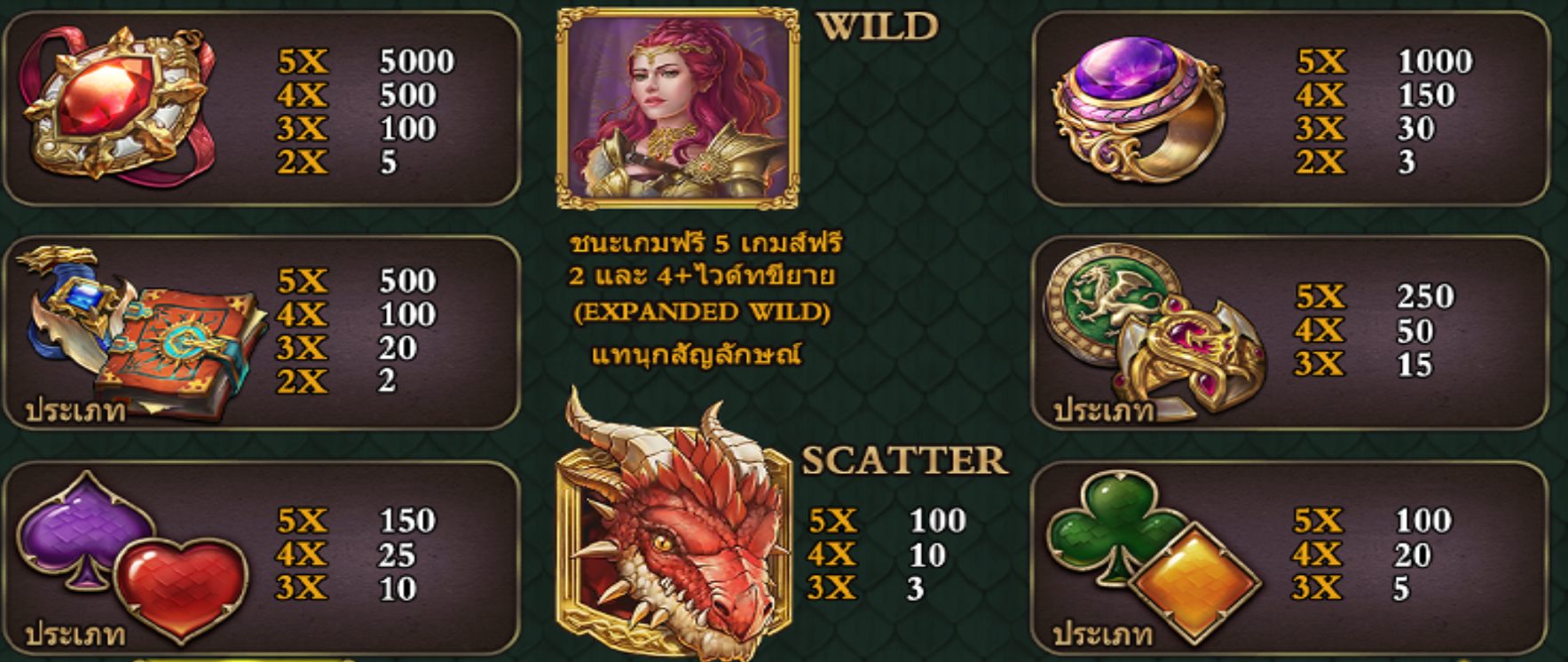Select the red heart suit symbol

[182, 587]
